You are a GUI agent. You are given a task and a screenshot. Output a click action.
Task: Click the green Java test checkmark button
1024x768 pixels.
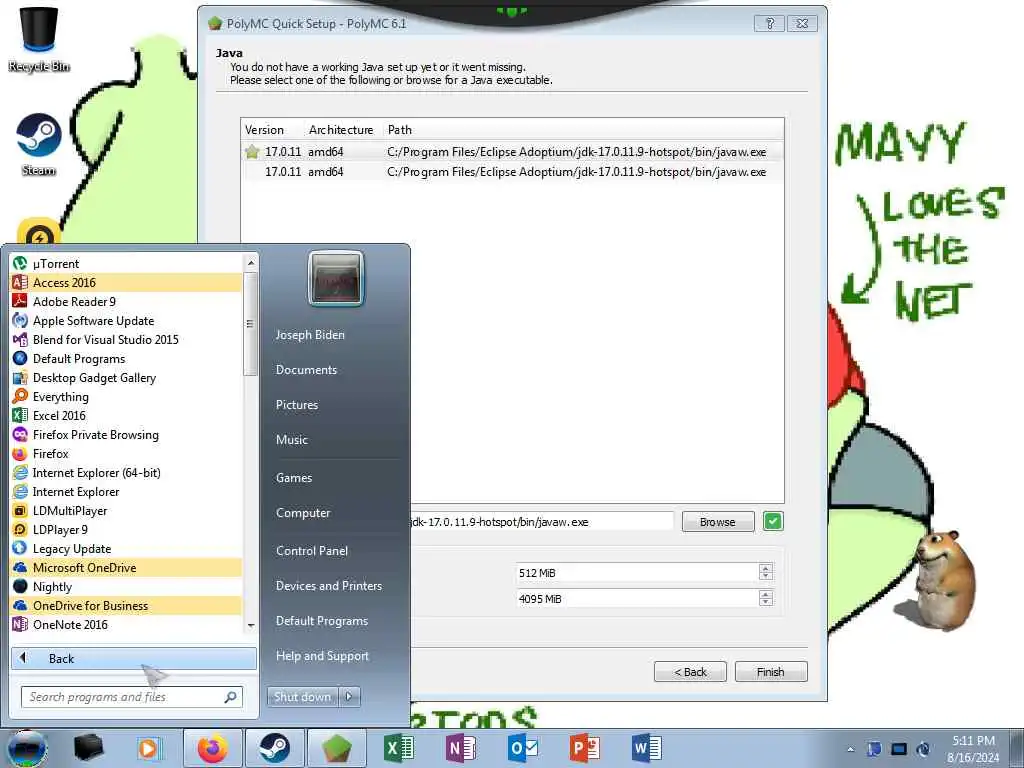coord(773,521)
